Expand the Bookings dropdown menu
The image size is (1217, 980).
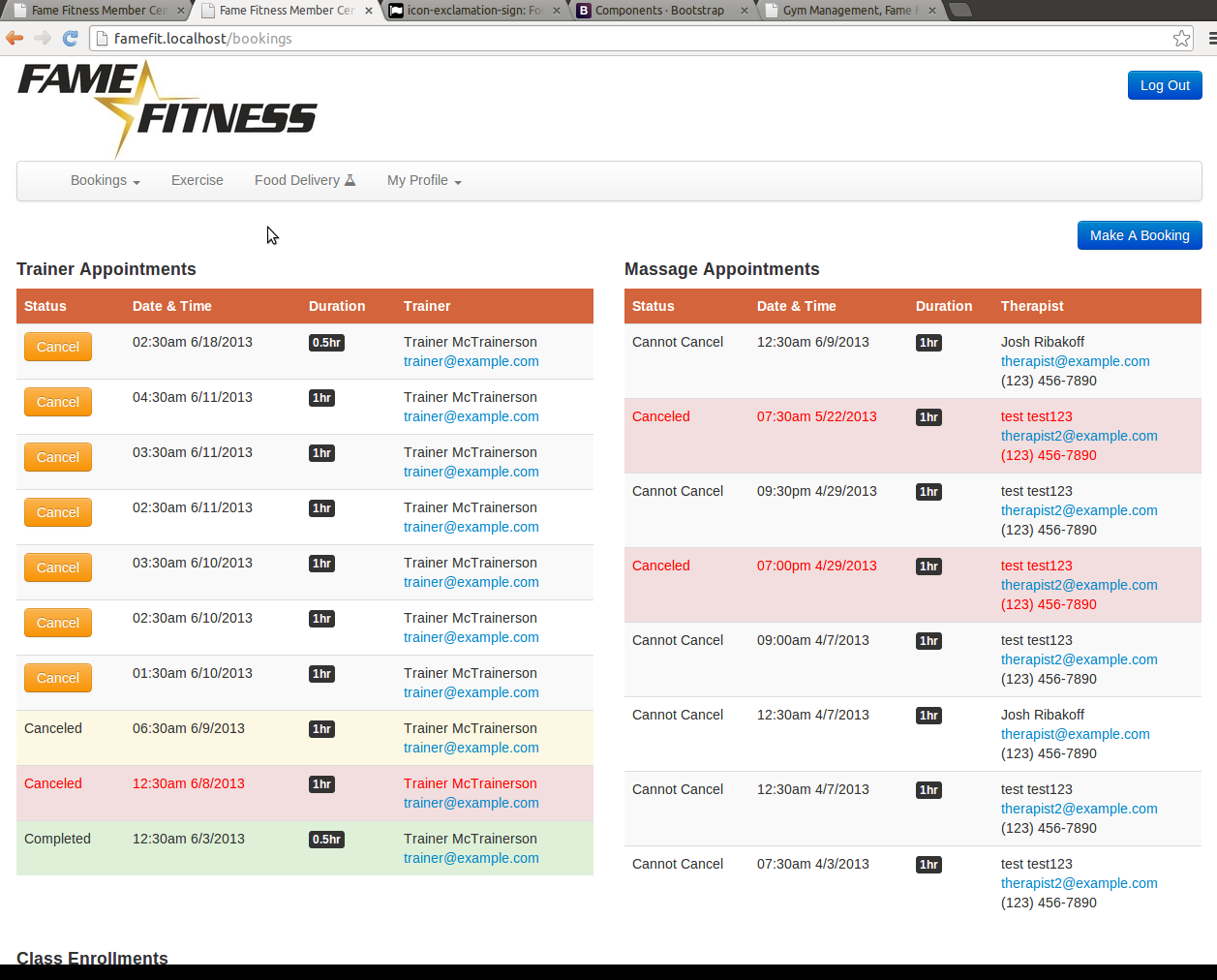(x=105, y=181)
